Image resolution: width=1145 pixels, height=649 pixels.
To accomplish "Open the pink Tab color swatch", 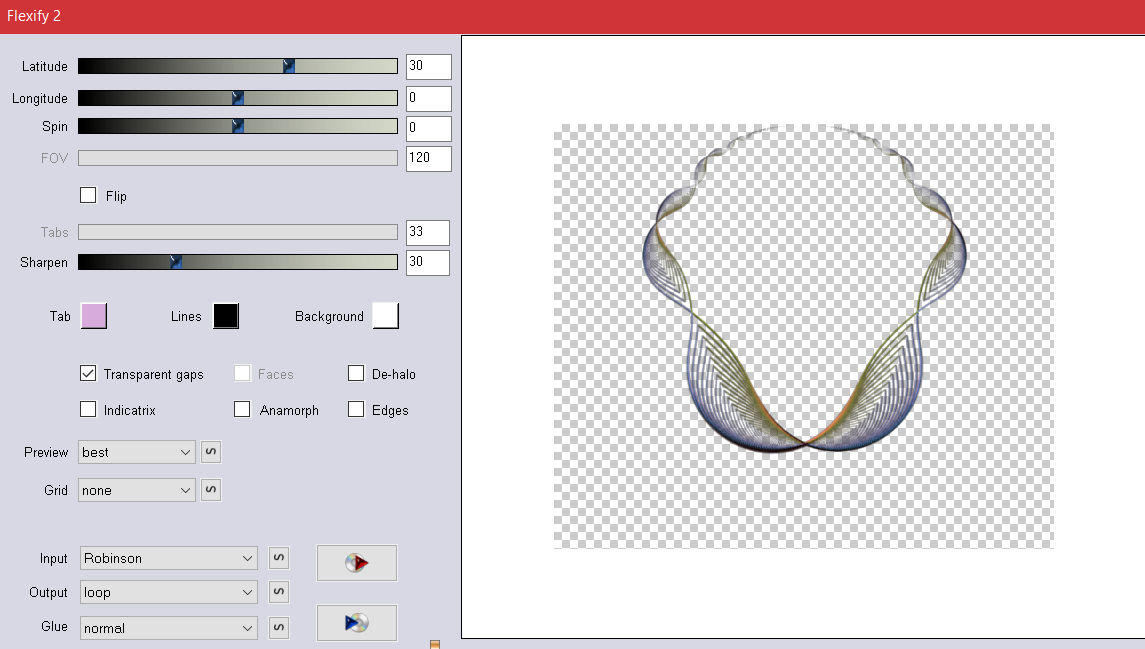I will 93,316.
